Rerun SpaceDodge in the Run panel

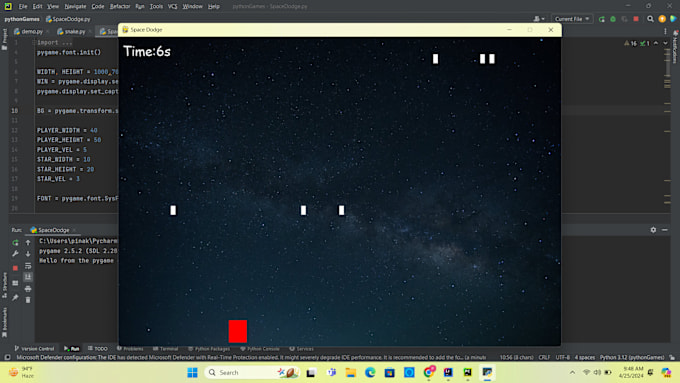pos(15,242)
